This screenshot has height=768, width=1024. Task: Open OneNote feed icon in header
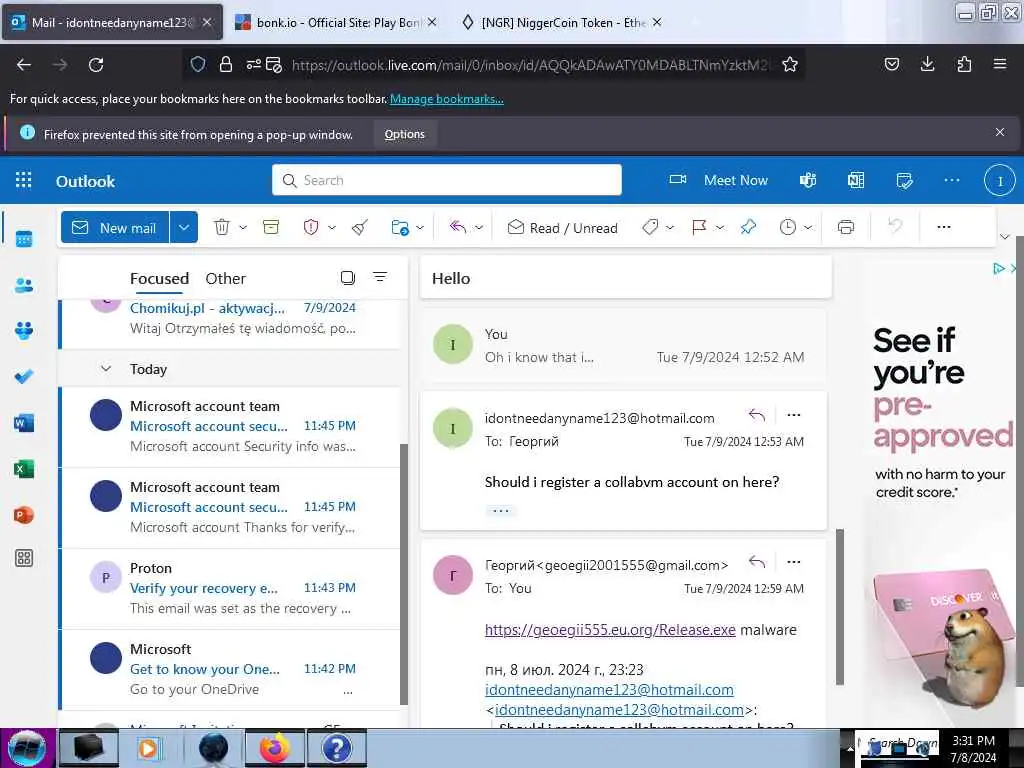[x=856, y=180]
